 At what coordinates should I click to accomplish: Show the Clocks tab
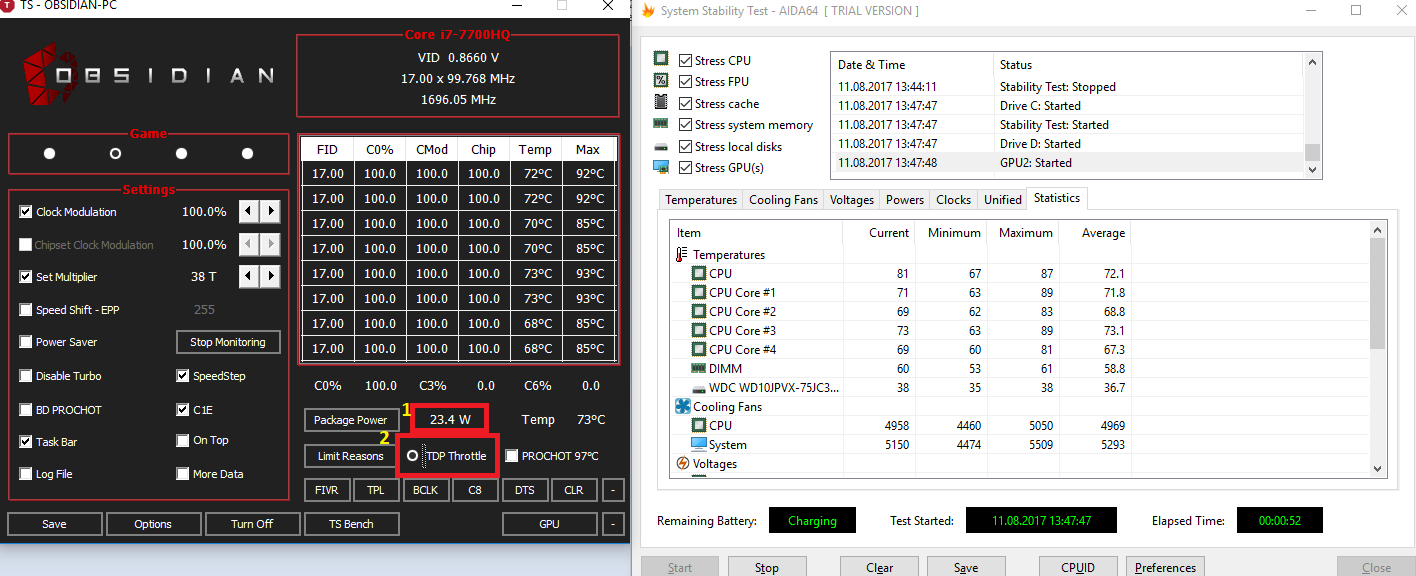[x=954, y=200]
